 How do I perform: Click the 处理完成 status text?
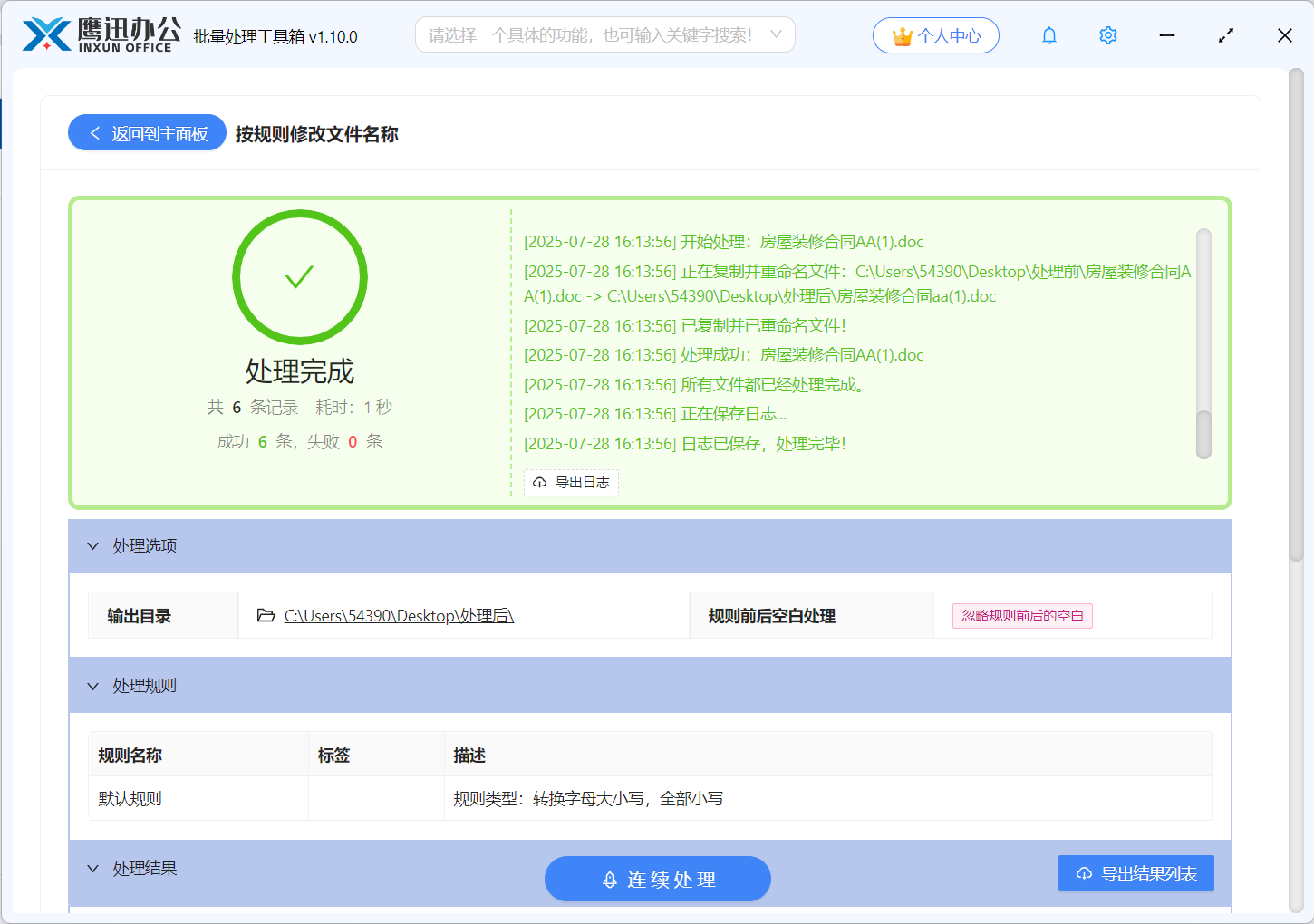(300, 371)
